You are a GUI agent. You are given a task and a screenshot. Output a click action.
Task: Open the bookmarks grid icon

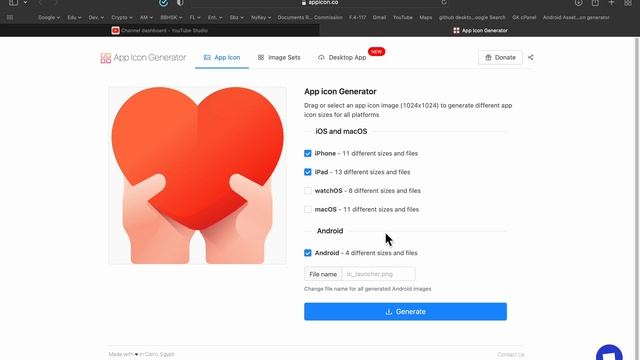(x=10, y=17)
